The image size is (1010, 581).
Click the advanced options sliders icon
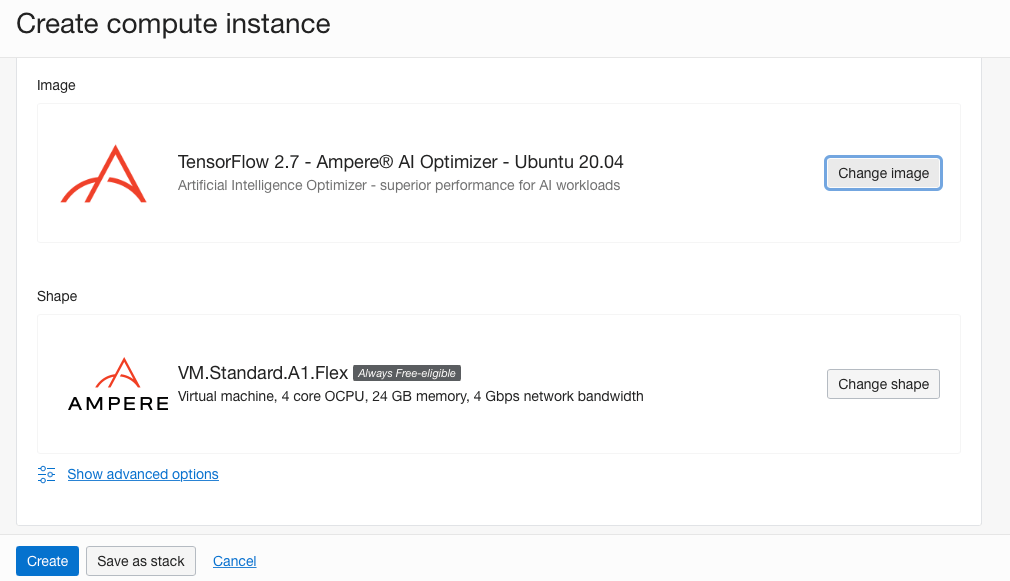click(x=46, y=473)
